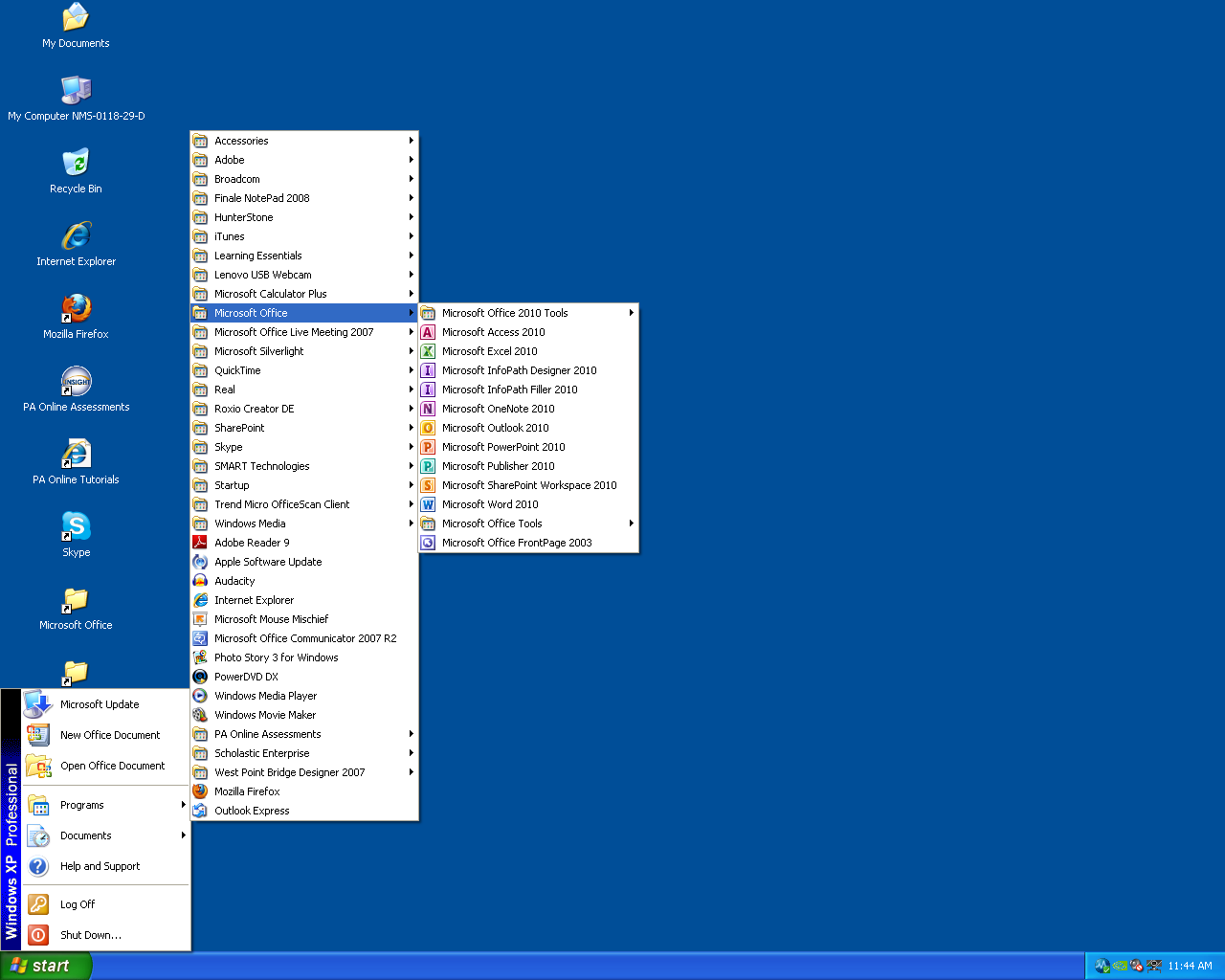This screenshot has width=1225, height=980.
Task: Expand the Programs arrow in Start menu
Action: [183, 805]
